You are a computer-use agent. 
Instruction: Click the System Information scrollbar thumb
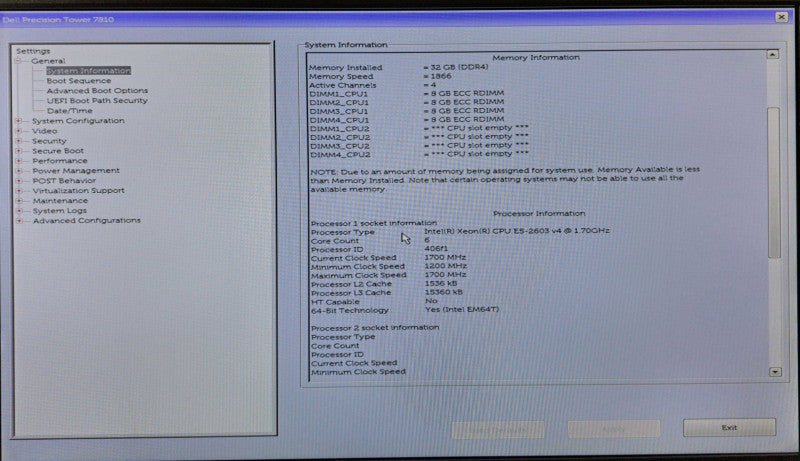773,183
